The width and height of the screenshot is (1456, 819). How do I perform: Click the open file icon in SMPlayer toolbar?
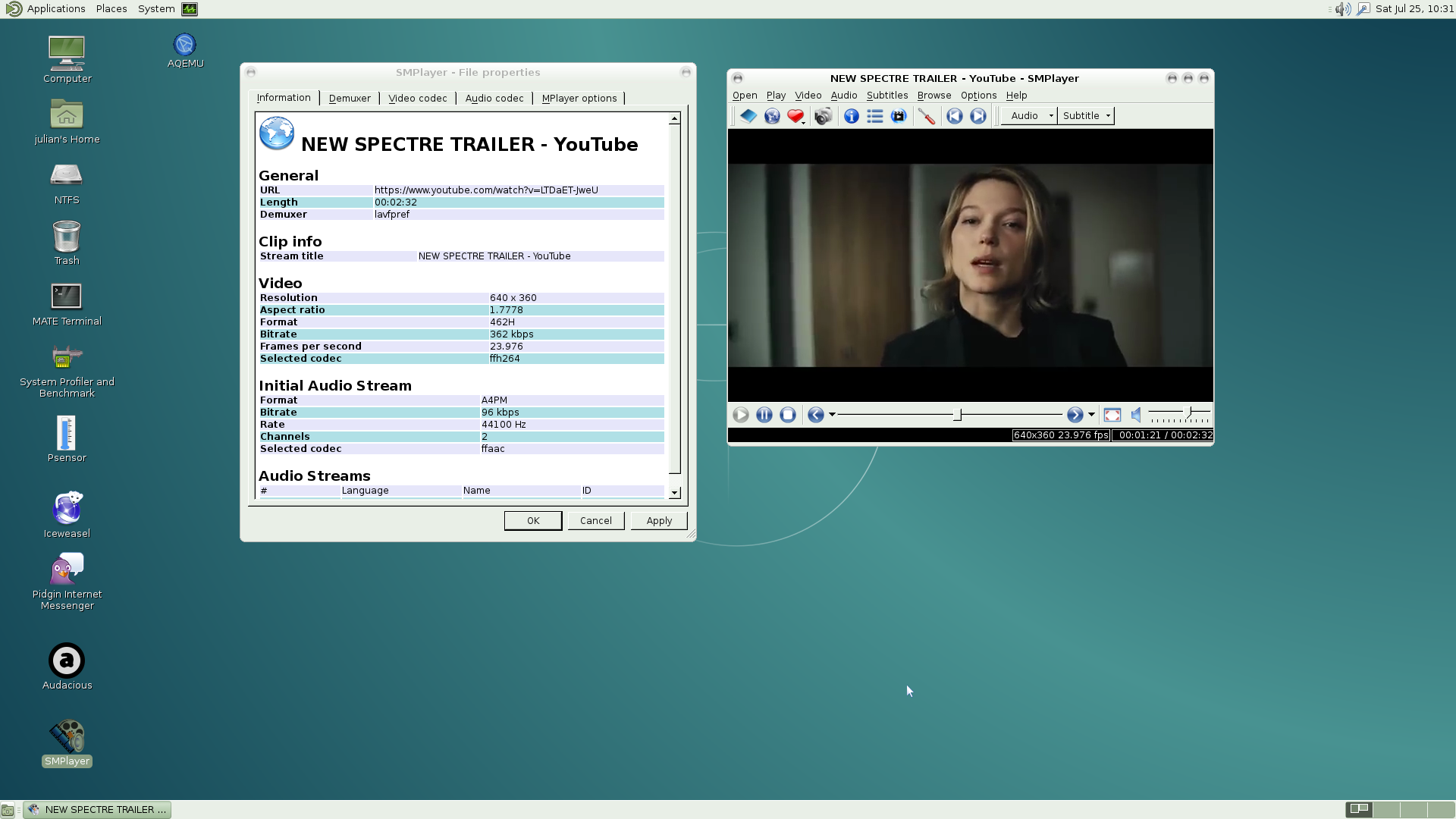pos(748,116)
